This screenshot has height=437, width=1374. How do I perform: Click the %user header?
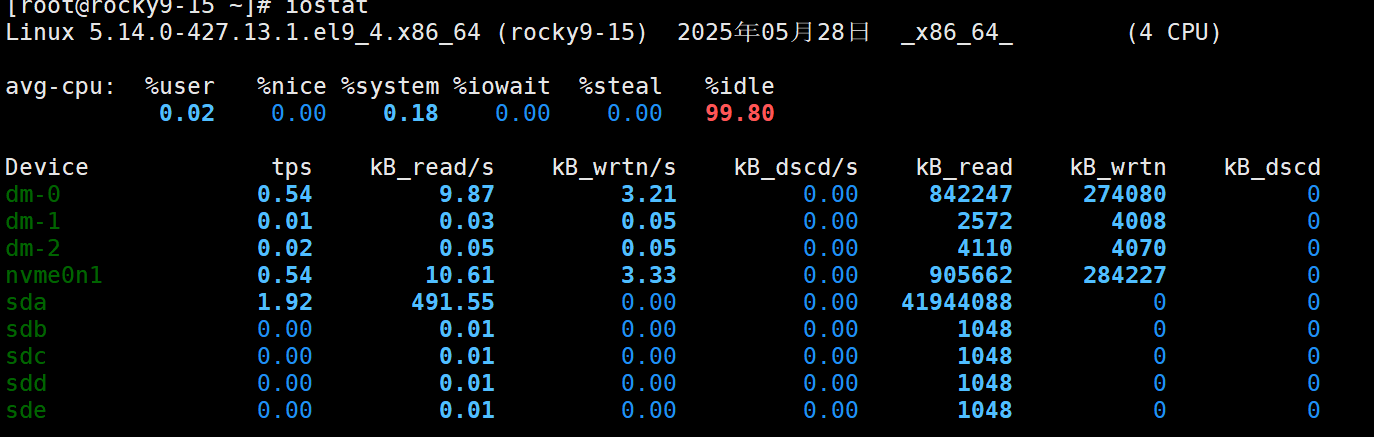click(x=180, y=86)
